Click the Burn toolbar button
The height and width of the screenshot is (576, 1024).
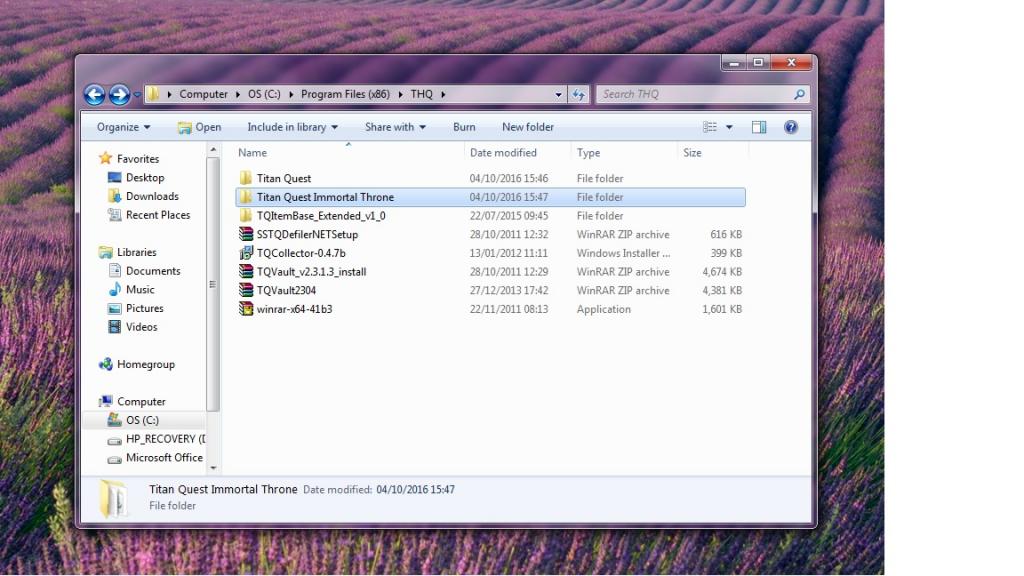pos(464,127)
